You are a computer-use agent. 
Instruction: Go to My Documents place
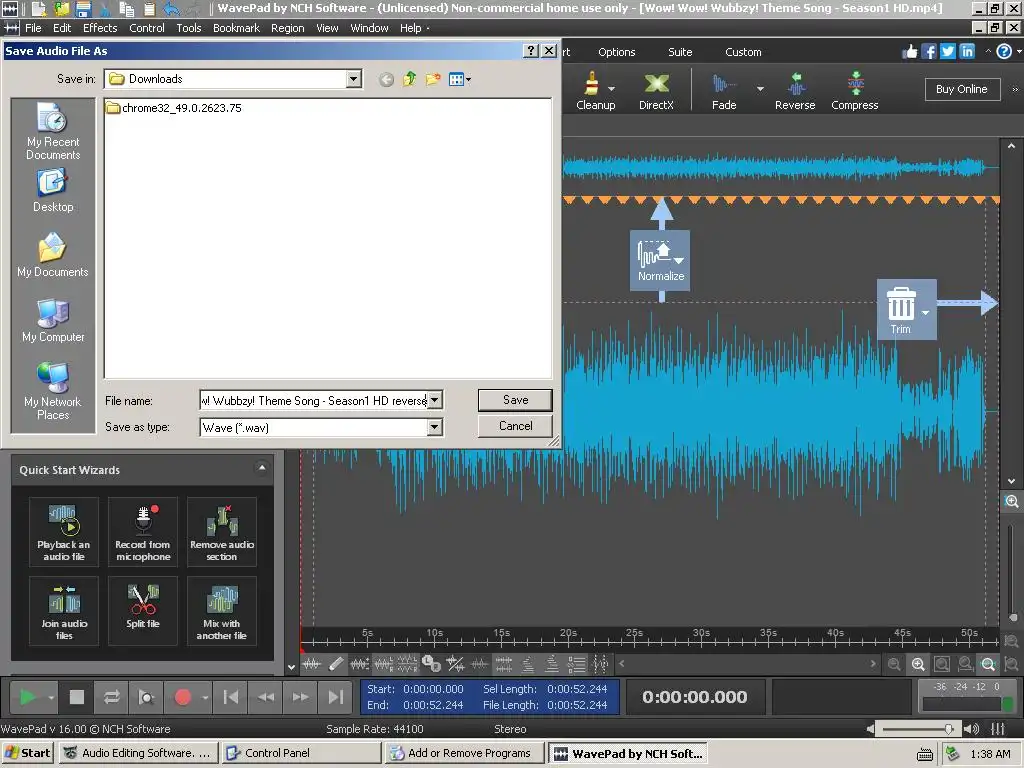click(x=53, y=255)
